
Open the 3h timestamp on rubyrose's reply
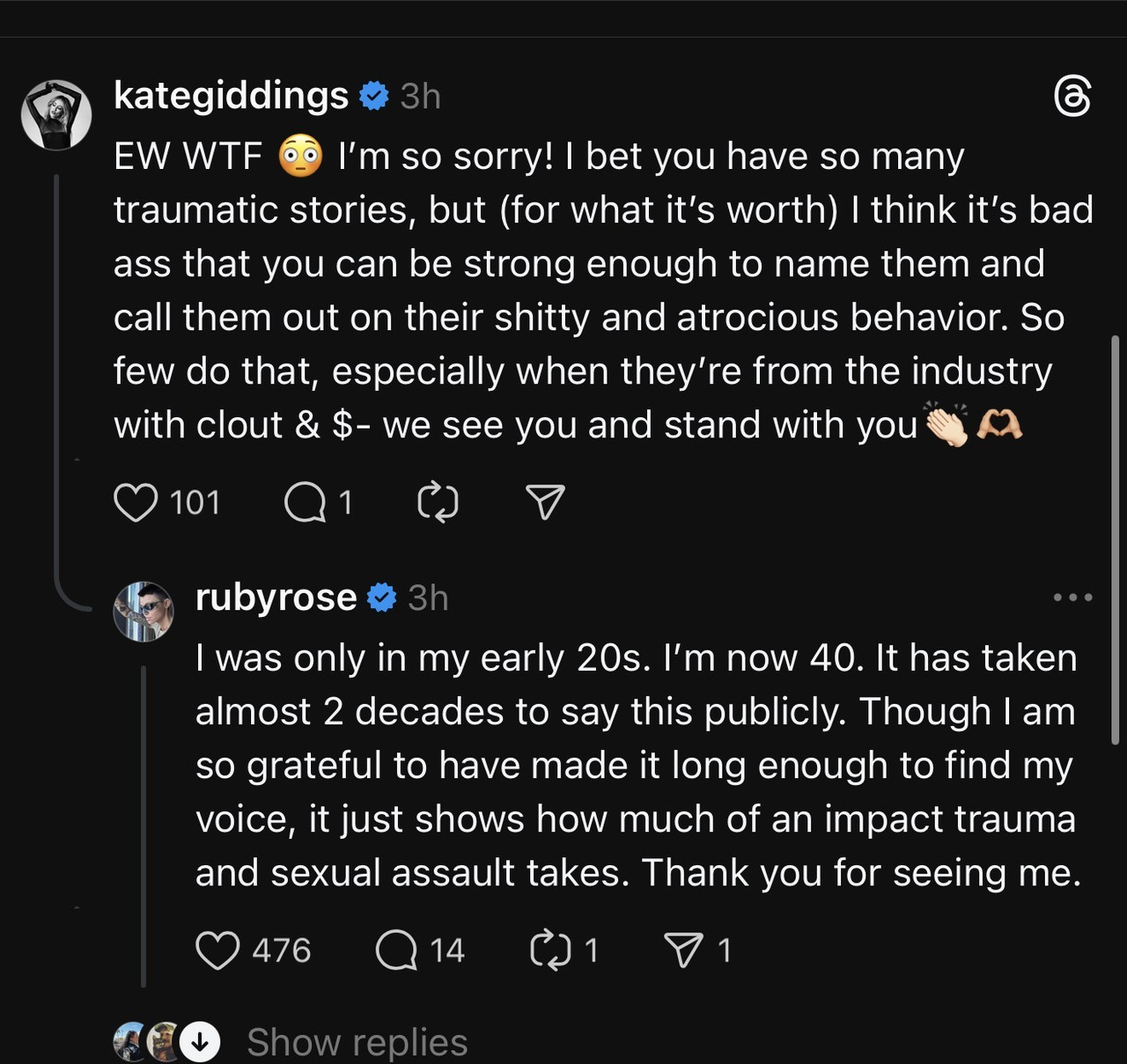point(428,598)
